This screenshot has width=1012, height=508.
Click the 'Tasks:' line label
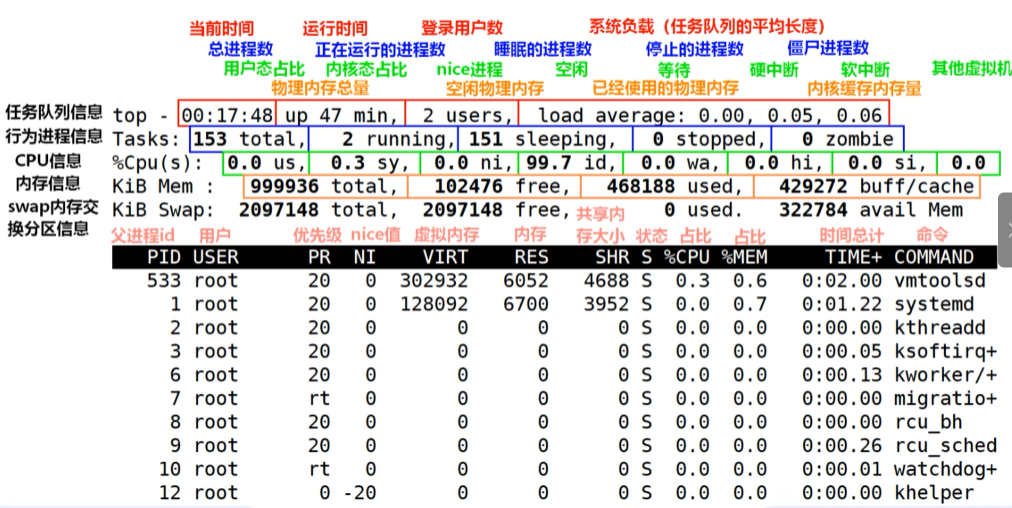point(146,139)
